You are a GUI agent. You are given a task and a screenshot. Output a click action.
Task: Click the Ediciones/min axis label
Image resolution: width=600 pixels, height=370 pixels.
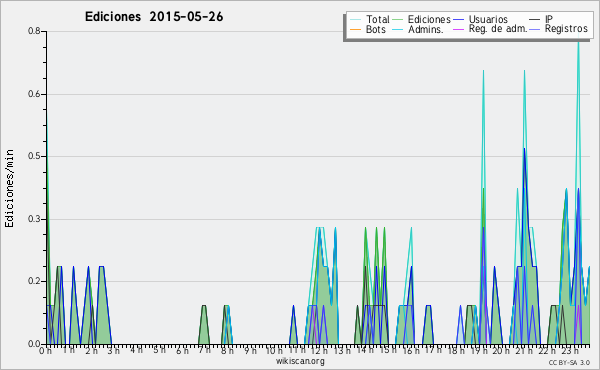point(9,189)
